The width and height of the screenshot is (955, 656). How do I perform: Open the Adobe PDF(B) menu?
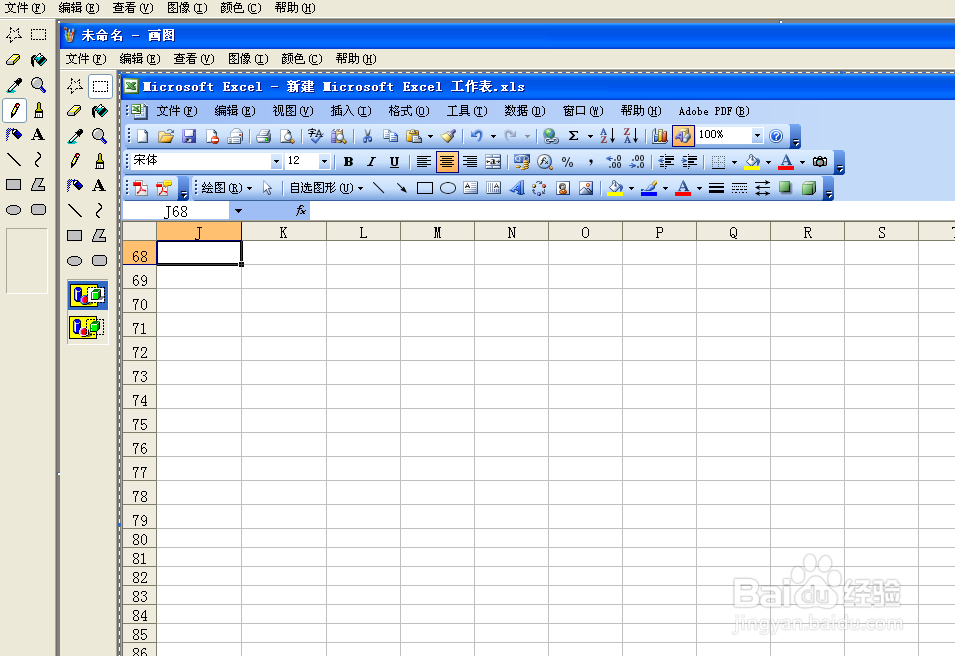714,111
